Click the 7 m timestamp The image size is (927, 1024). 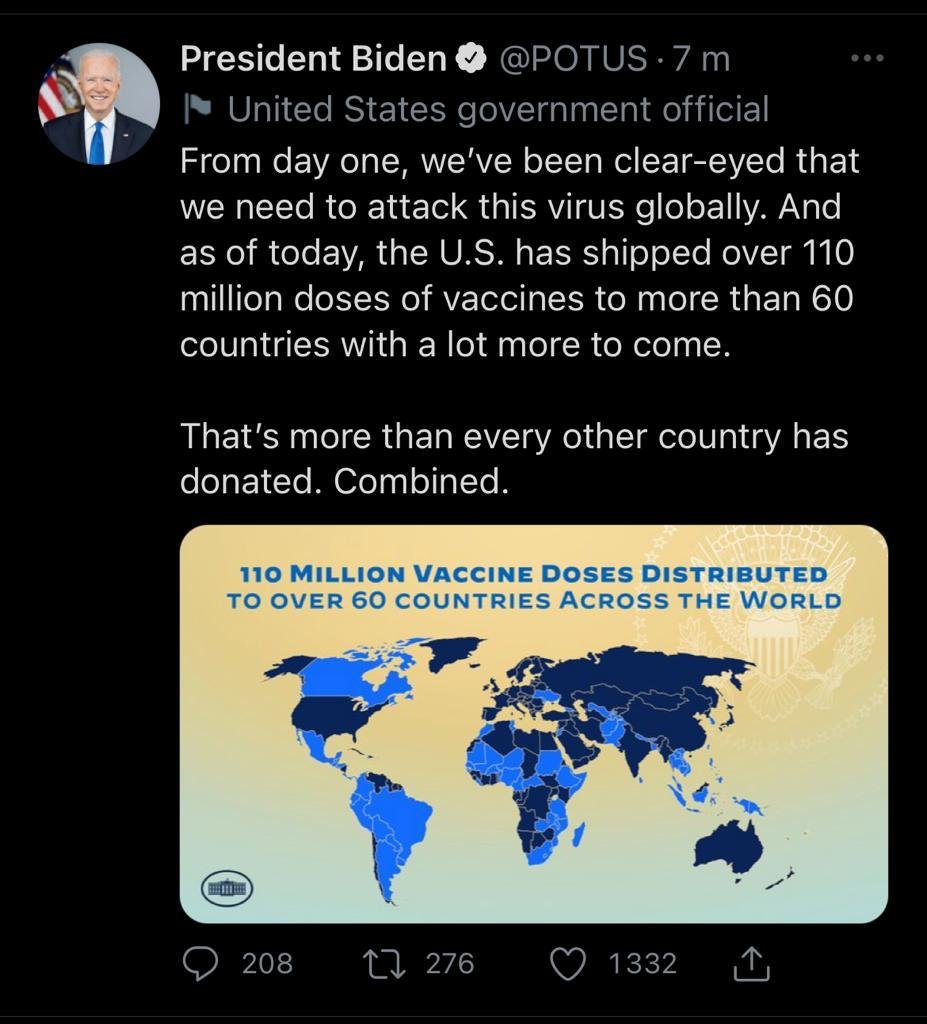701,59
